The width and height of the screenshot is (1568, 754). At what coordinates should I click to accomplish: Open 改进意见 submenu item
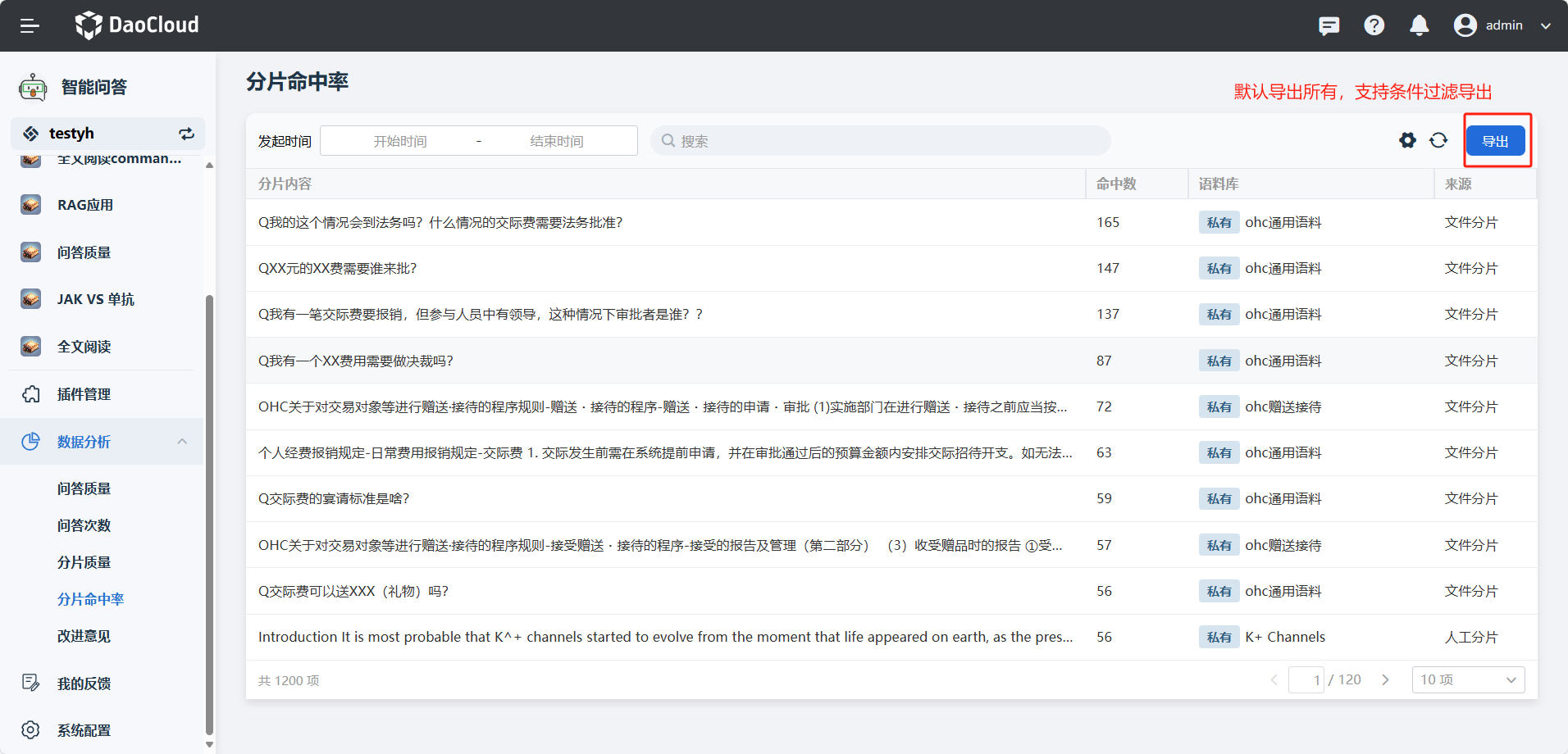(84, 636)
